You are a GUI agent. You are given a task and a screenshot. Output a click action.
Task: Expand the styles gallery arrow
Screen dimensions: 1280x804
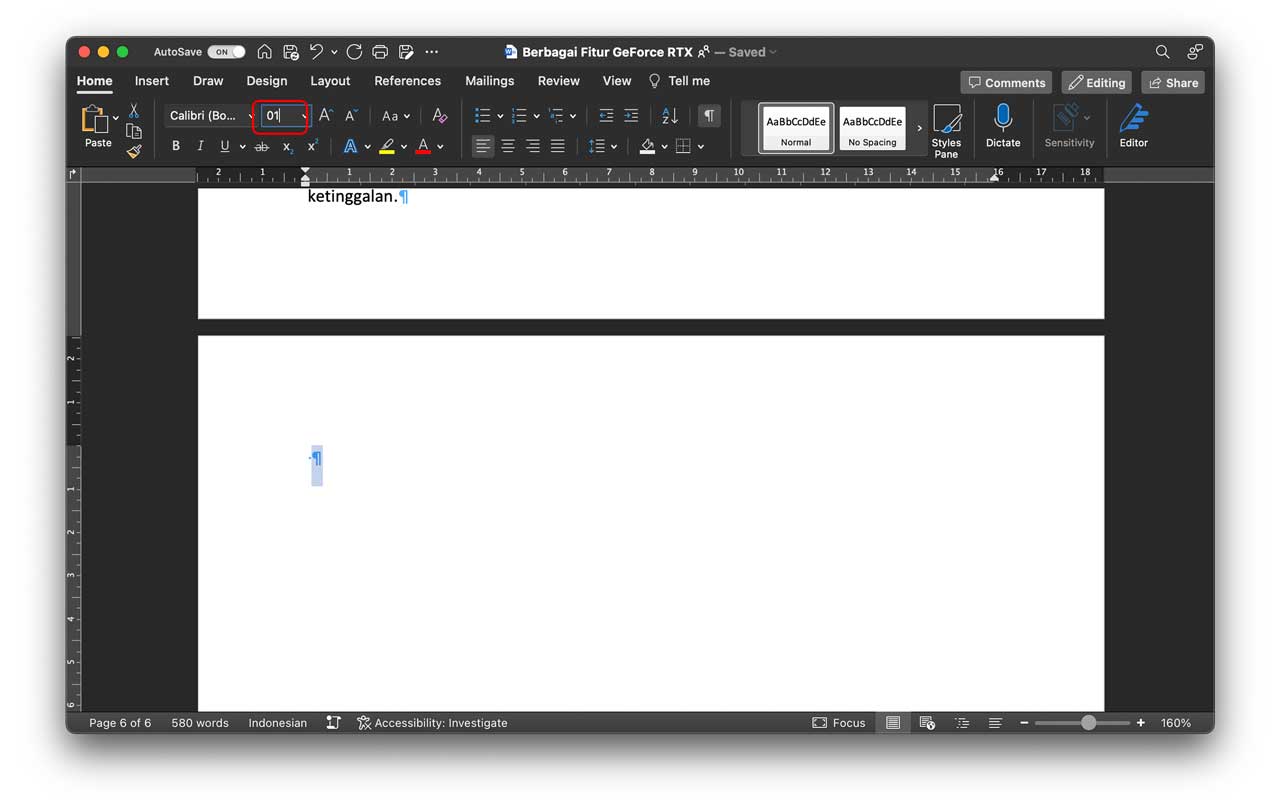919,129
